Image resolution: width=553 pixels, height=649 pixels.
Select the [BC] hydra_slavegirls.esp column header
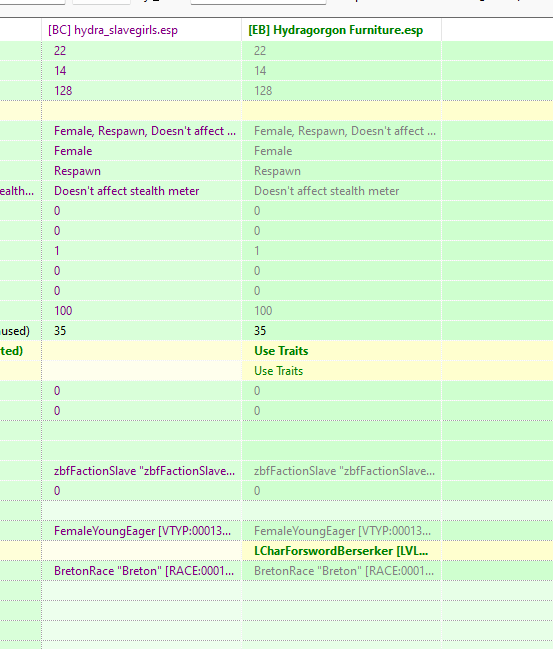coord(142,30)
